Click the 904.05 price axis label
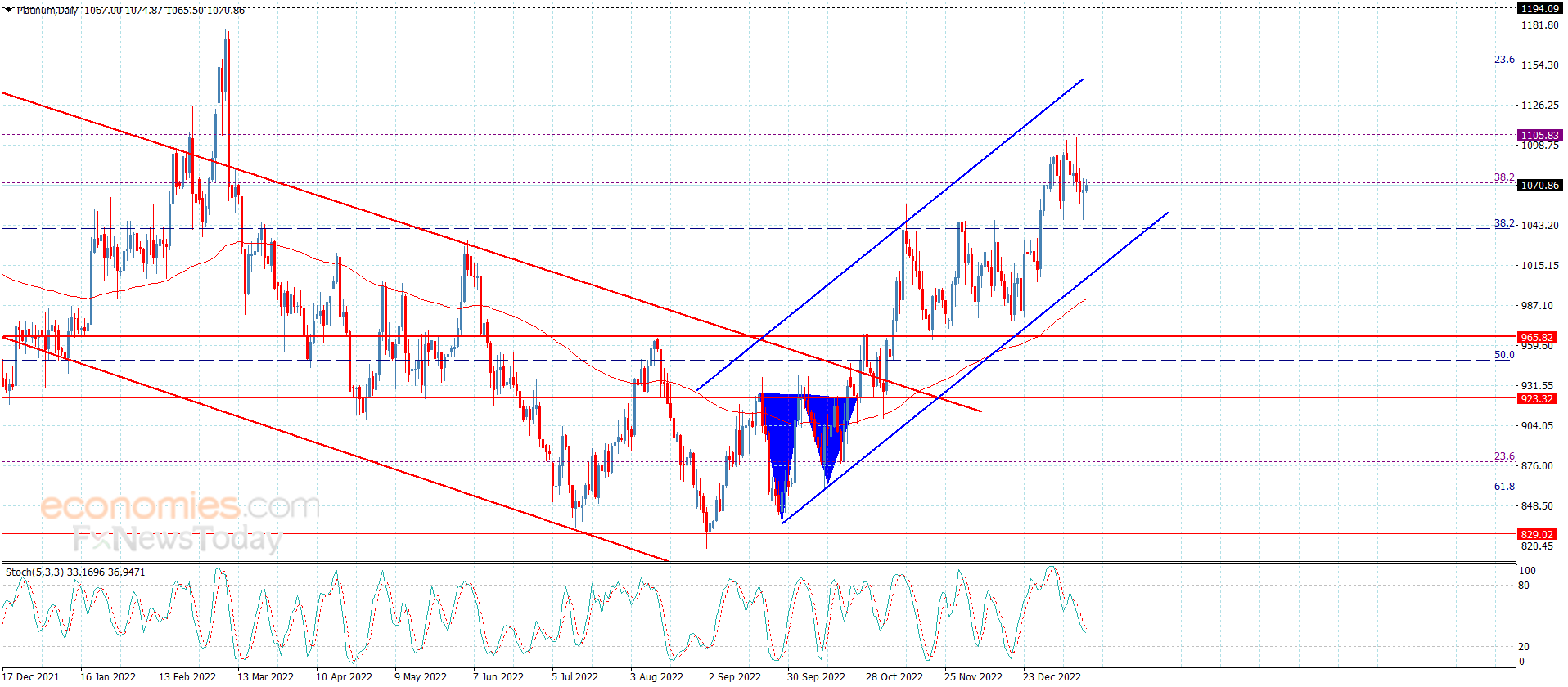Screen dimensions: 1568x687 tap(1537, 426)
